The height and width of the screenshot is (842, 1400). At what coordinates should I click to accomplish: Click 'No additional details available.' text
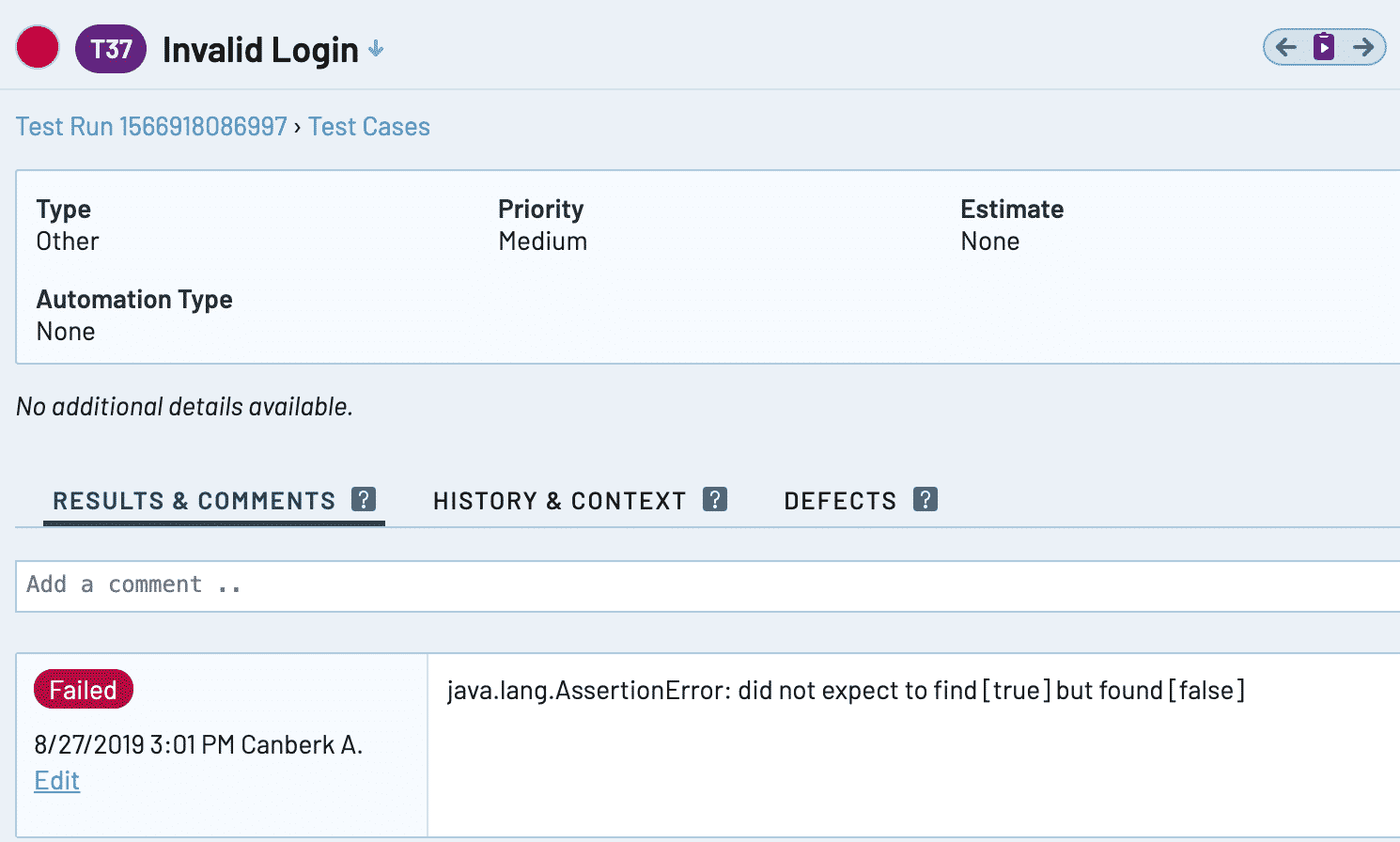(184, 407)
